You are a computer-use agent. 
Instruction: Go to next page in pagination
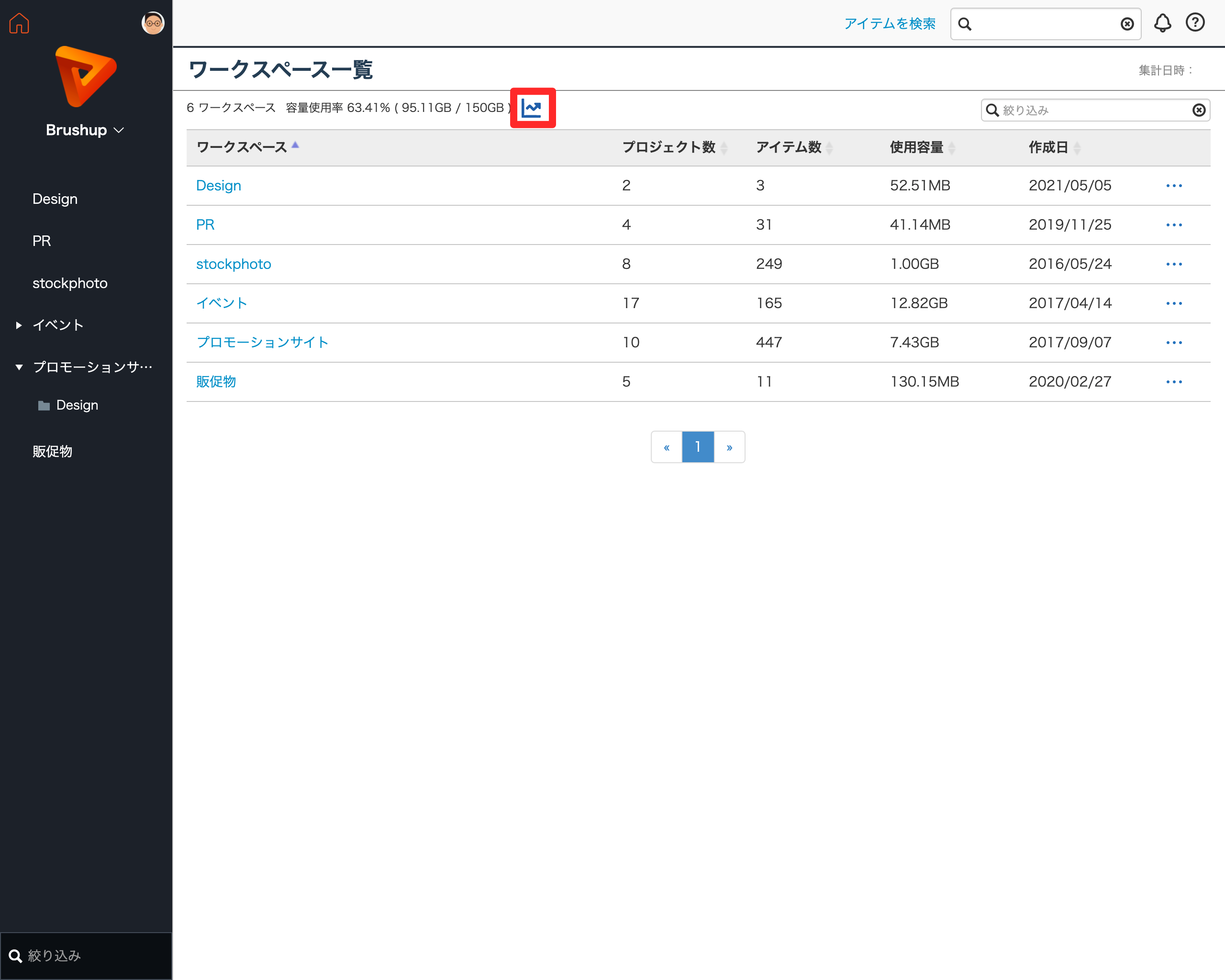[729, 447]
